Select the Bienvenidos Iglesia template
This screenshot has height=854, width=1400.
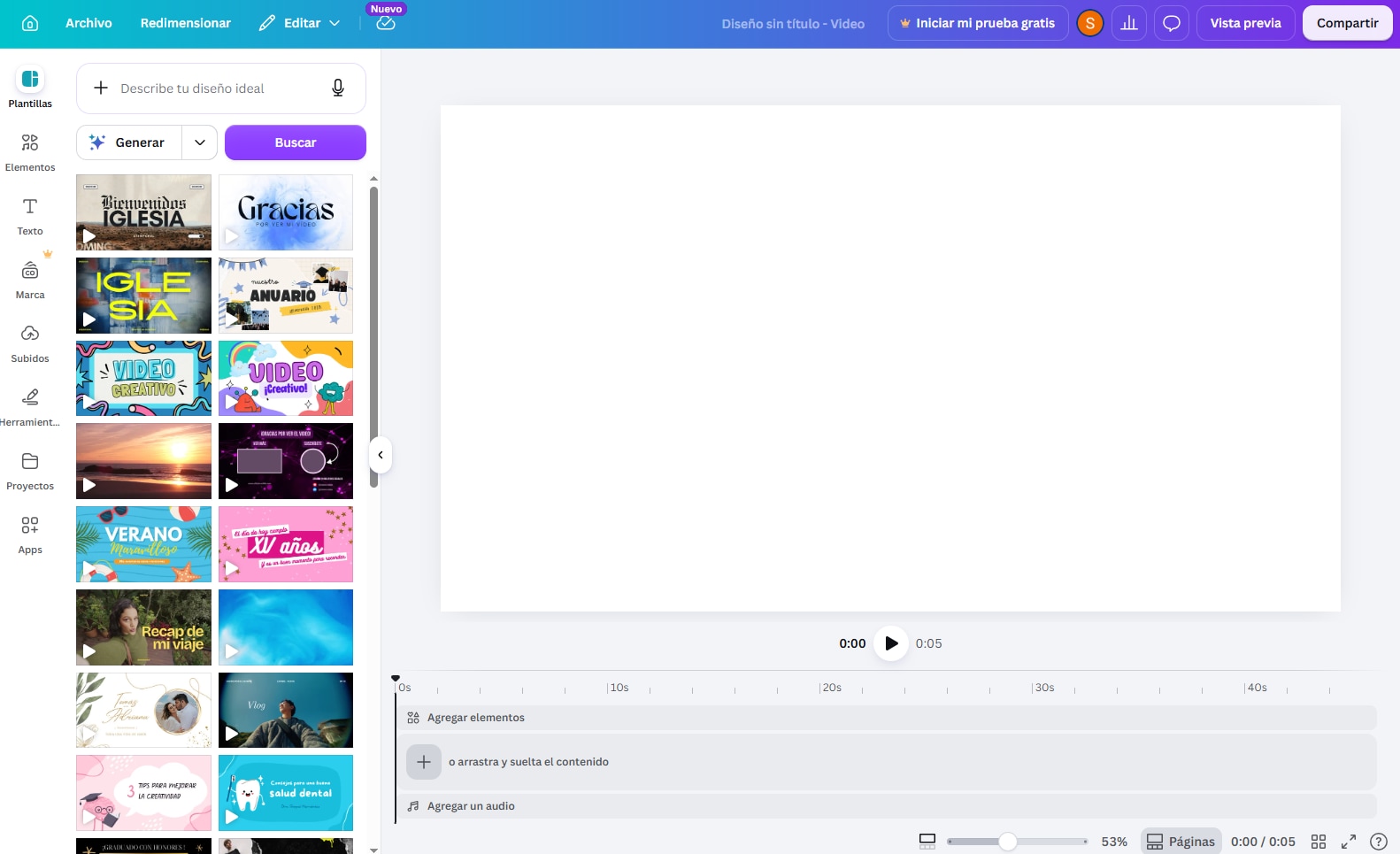coord(143,212)
